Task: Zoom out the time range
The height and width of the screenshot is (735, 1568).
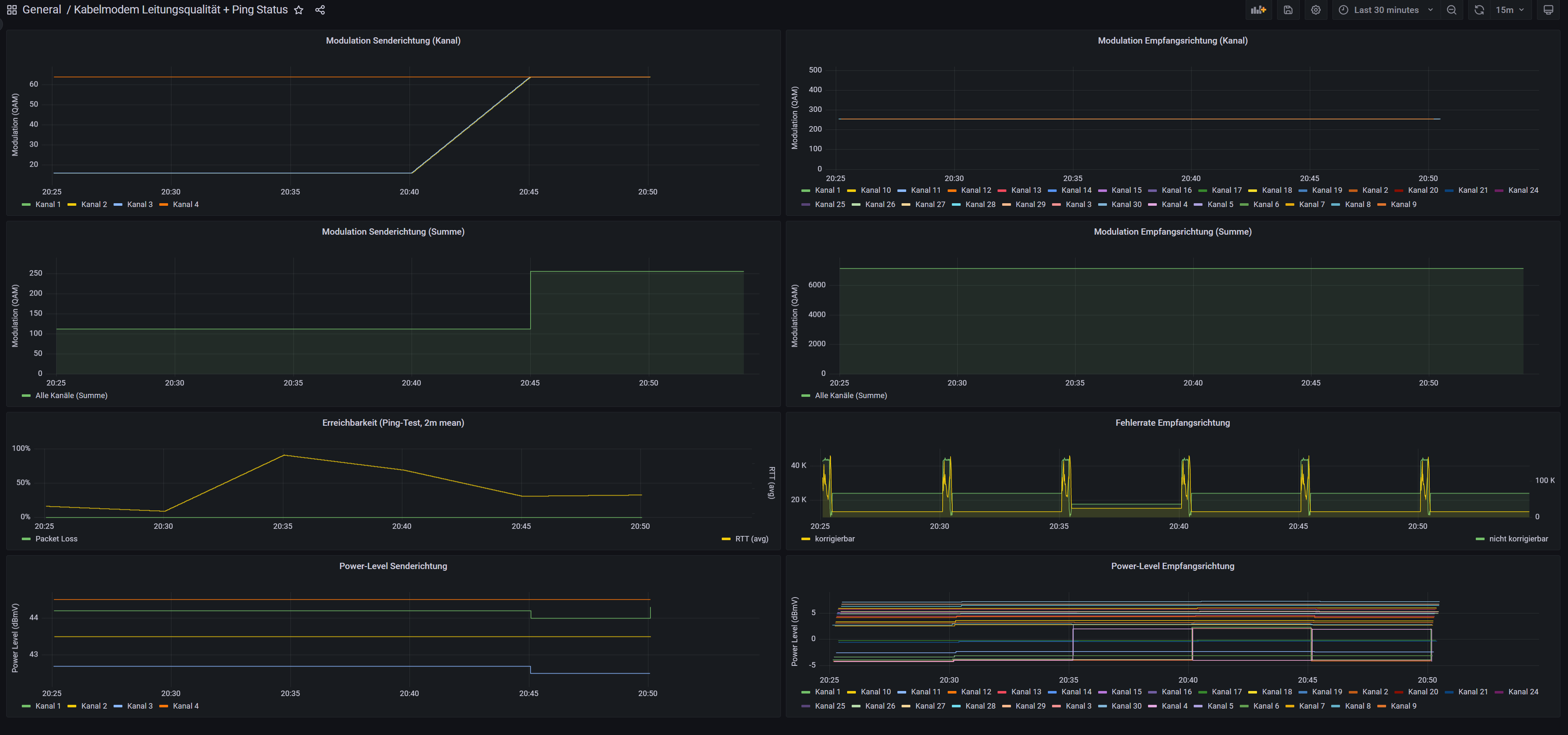Action: [x=1452, y=10]
